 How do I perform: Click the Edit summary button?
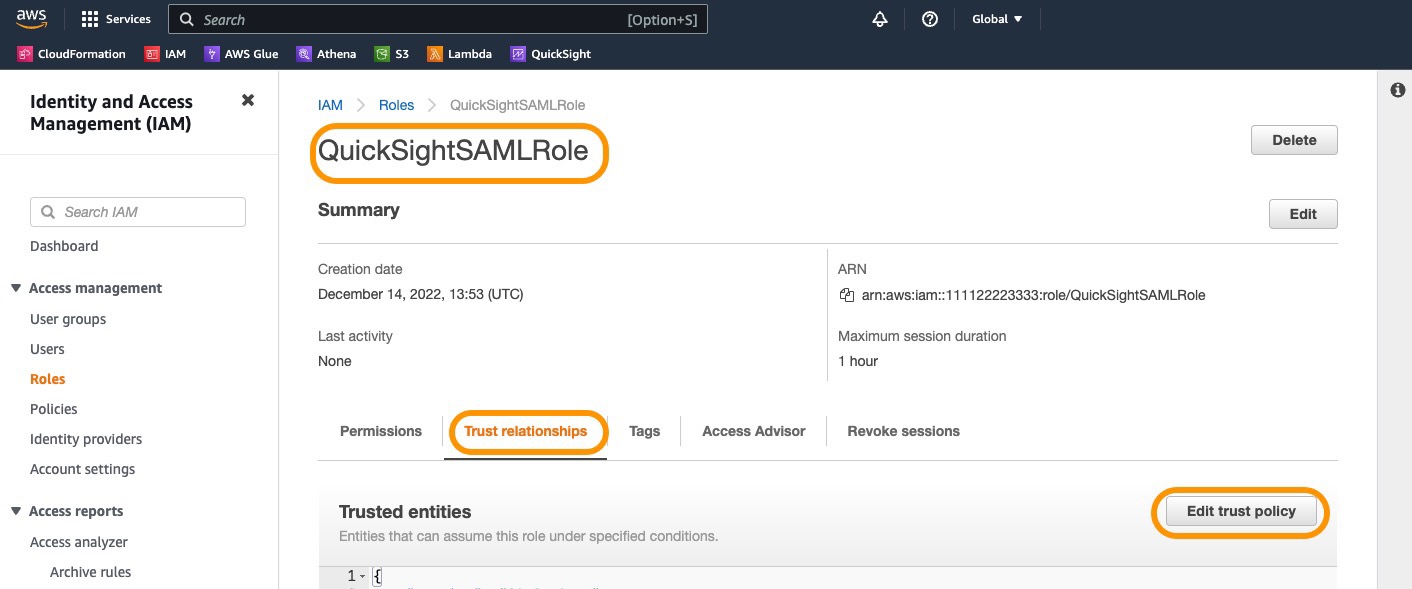click(x=1303, y=214)
